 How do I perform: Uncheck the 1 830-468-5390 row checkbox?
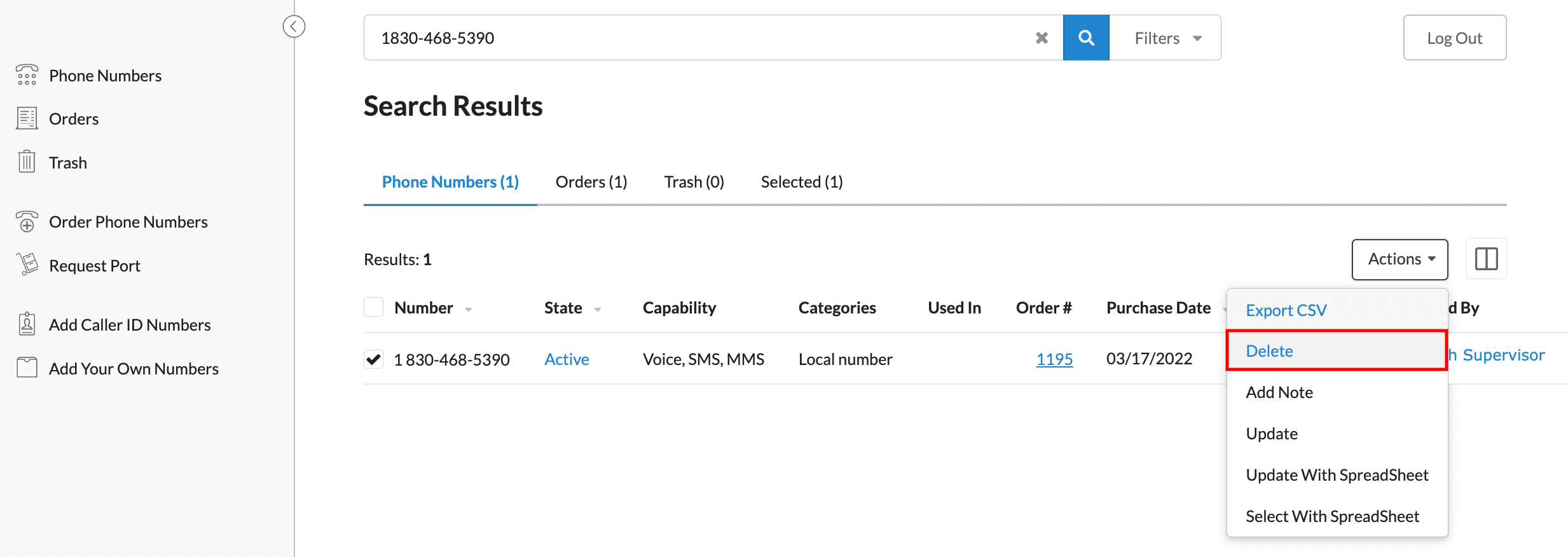[x=373, y=359]
